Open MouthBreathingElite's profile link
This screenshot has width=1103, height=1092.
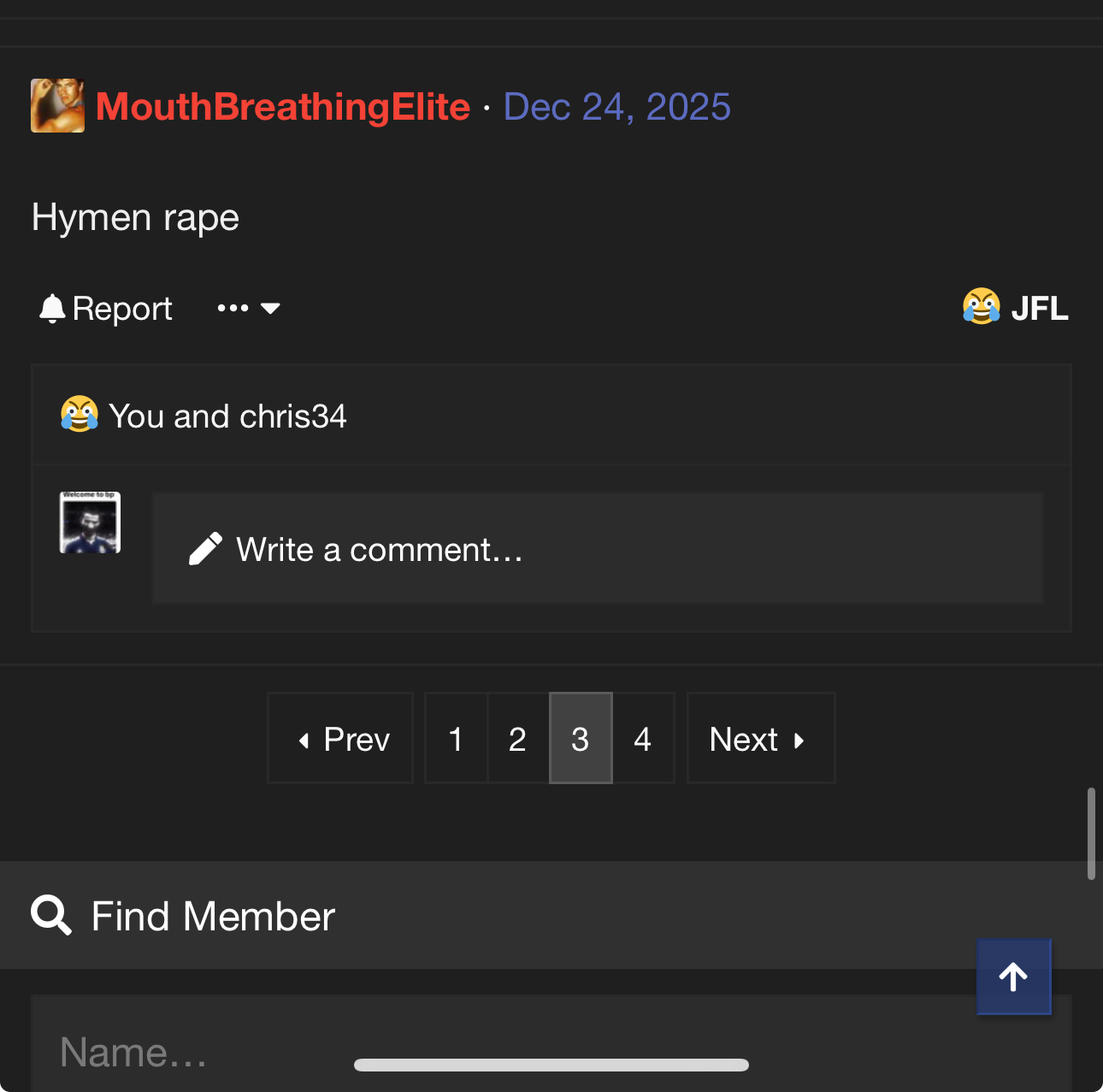click(283, 107)
